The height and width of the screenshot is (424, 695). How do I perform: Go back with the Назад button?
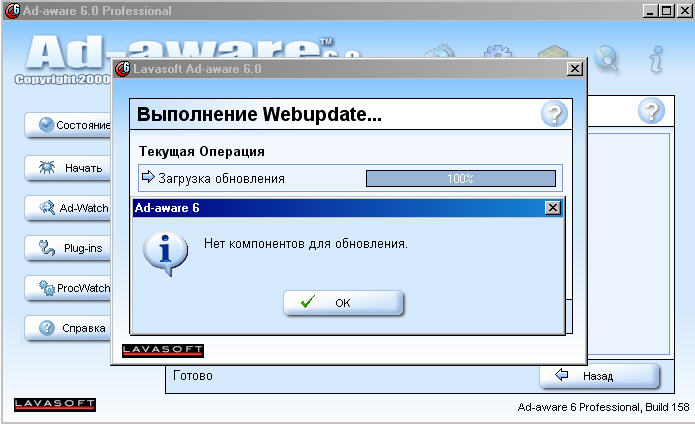pos(599,376)
